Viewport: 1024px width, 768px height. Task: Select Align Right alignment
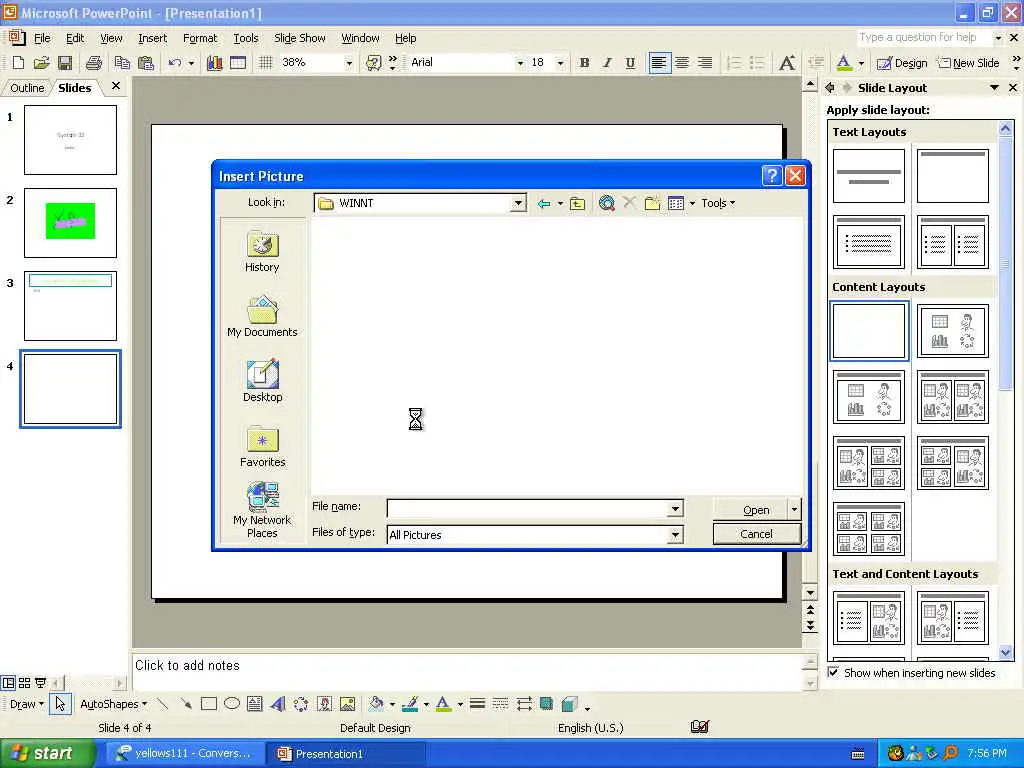point(705,63)
